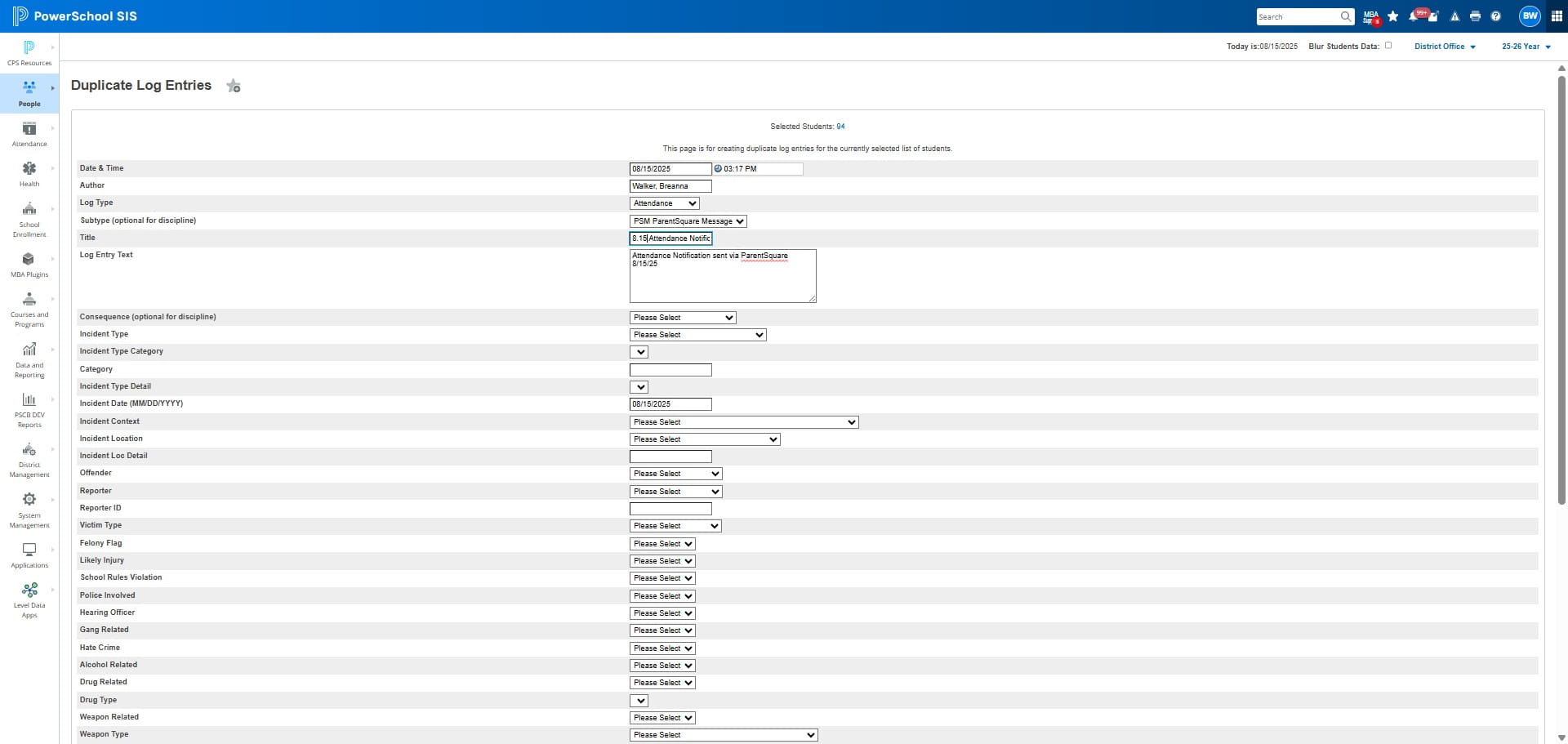Open the MBA Support icon

point(1371,16)
